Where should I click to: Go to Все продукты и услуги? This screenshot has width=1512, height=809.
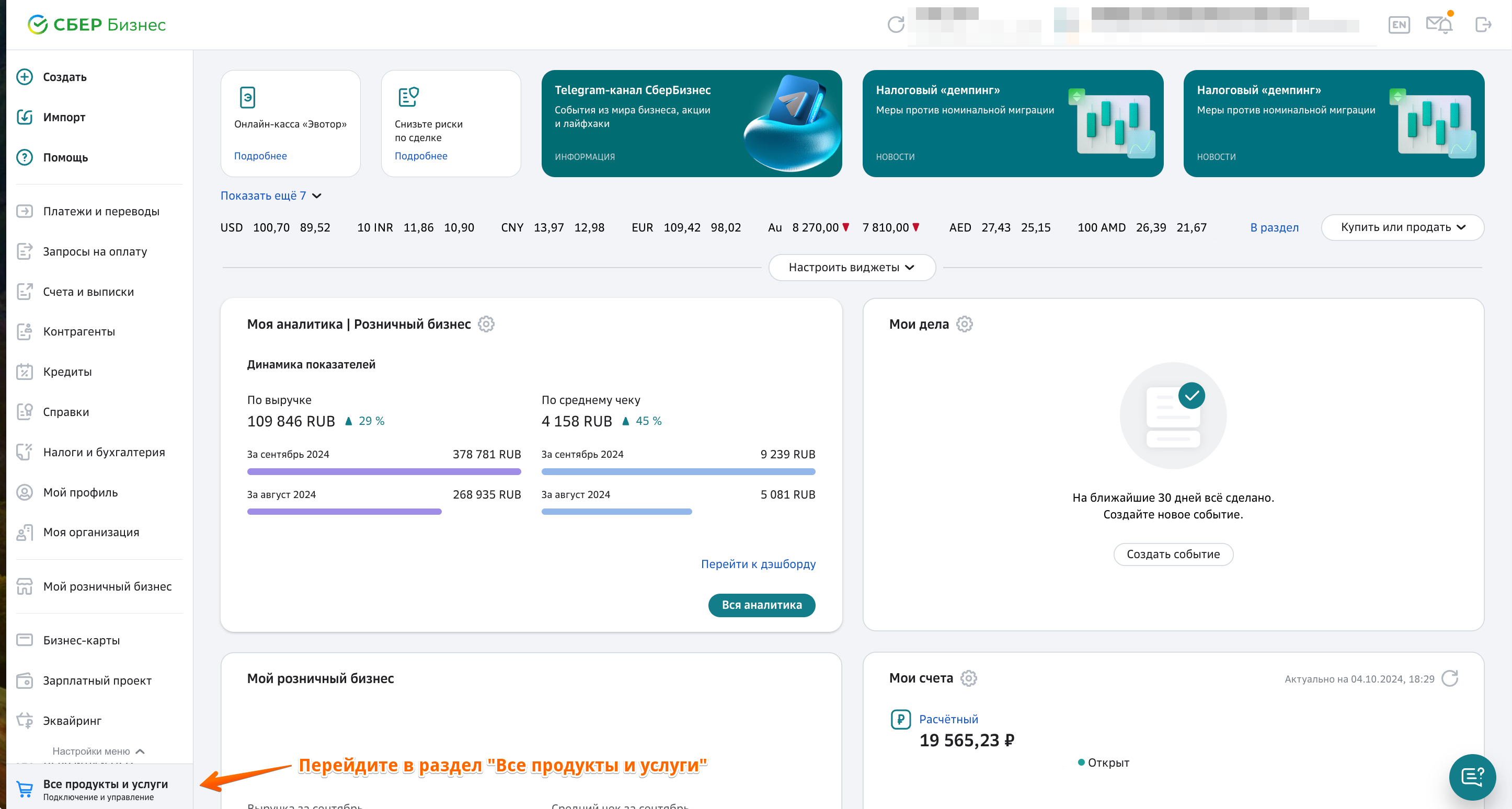coord(105,784)
